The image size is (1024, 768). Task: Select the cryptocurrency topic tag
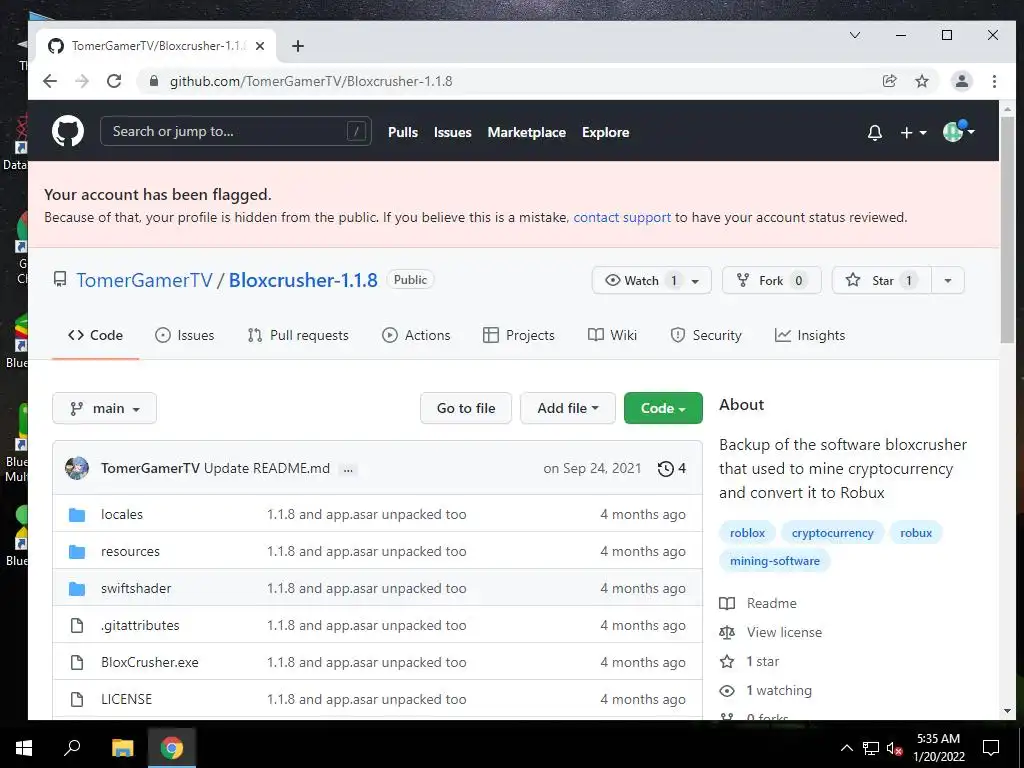point(832,533)
